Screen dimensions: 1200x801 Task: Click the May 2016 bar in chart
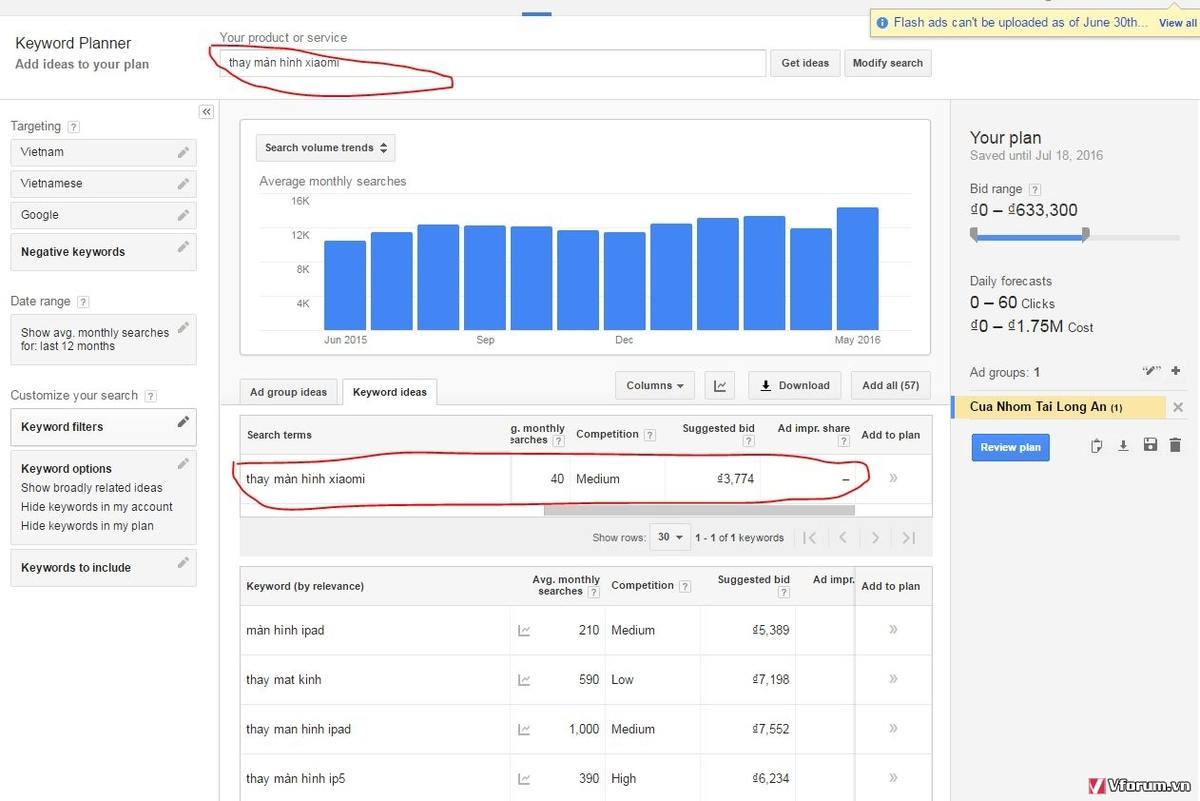(x=857, y=268)
